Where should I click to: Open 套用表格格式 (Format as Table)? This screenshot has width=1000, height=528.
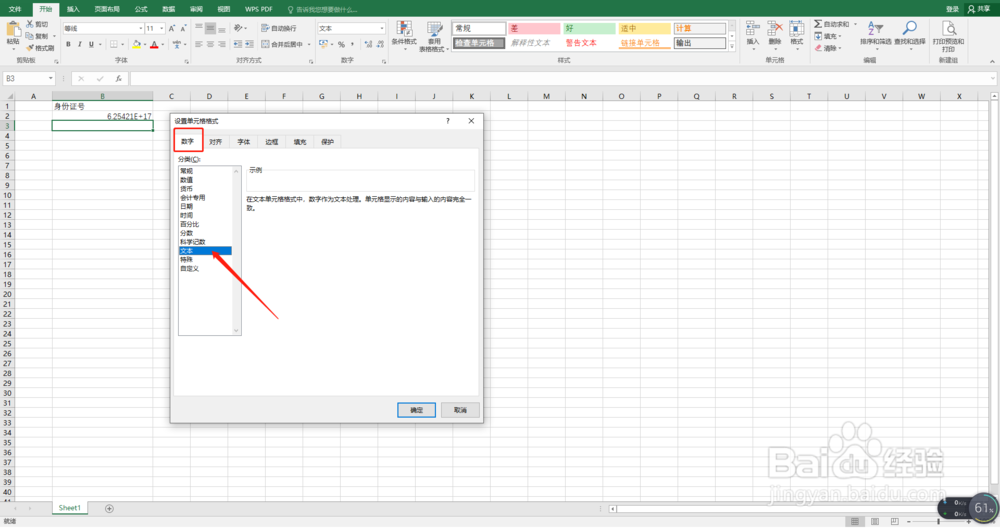(x=434, y=36)
